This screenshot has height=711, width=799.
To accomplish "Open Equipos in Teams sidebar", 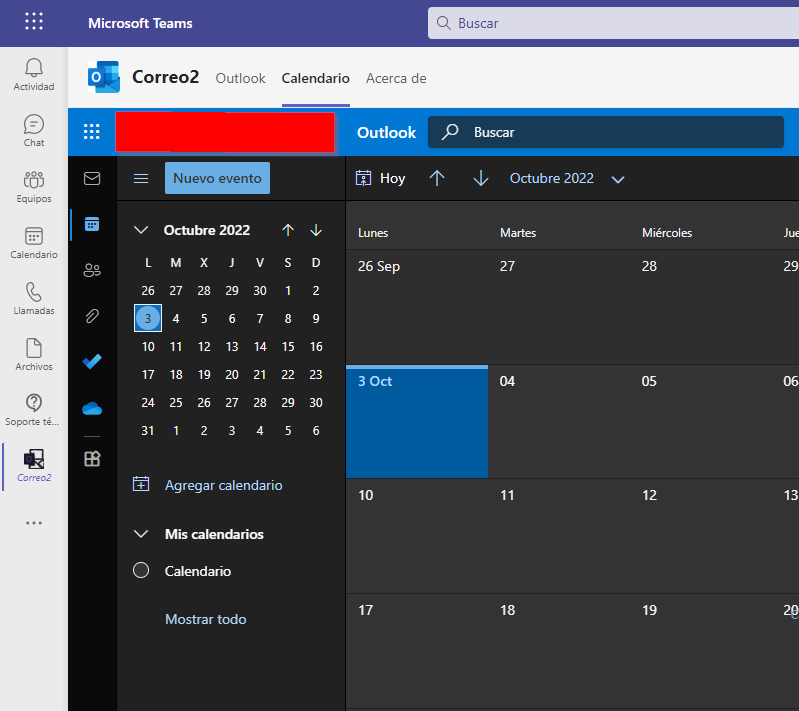I will [x=34, y=187].
